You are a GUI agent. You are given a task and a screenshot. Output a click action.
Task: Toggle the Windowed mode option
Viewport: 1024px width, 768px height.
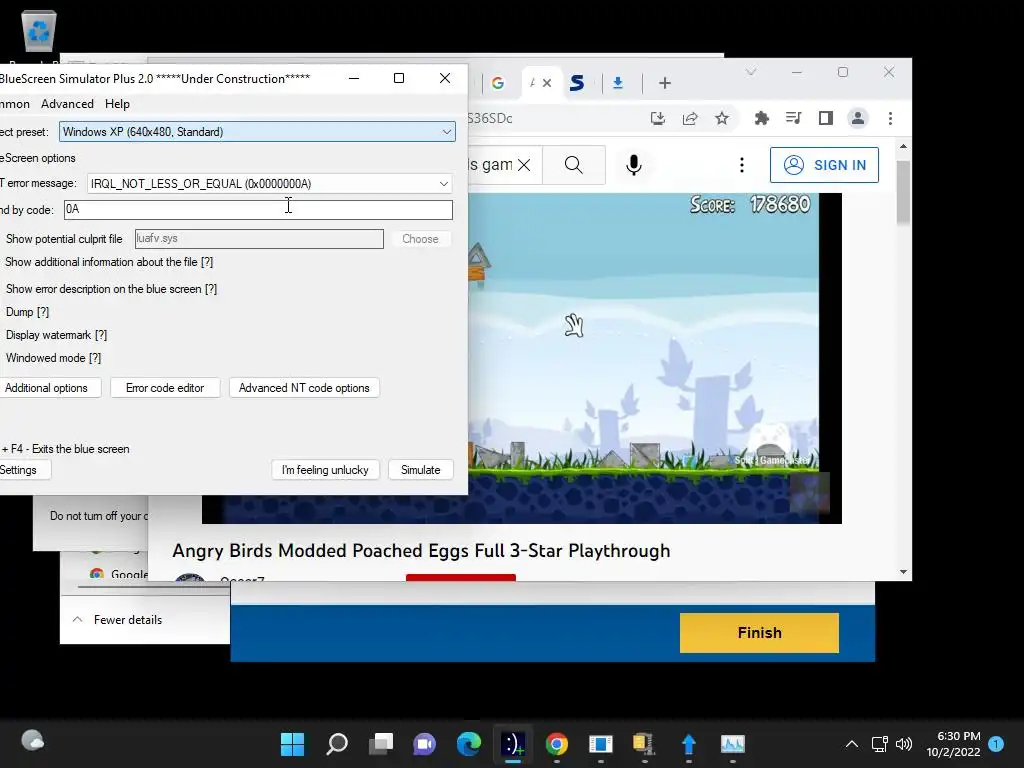(x=54, y=358)
